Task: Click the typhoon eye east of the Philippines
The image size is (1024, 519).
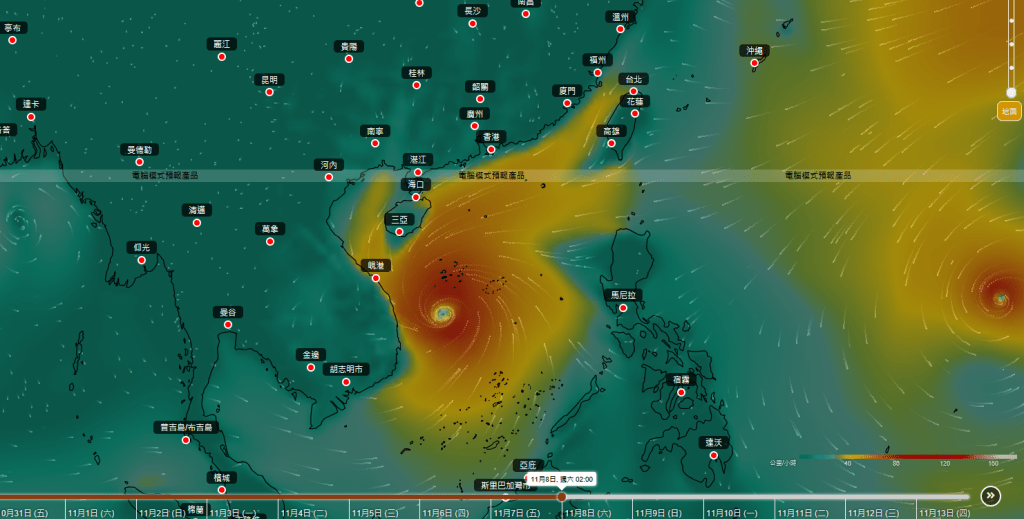Action: coord(999,298)
